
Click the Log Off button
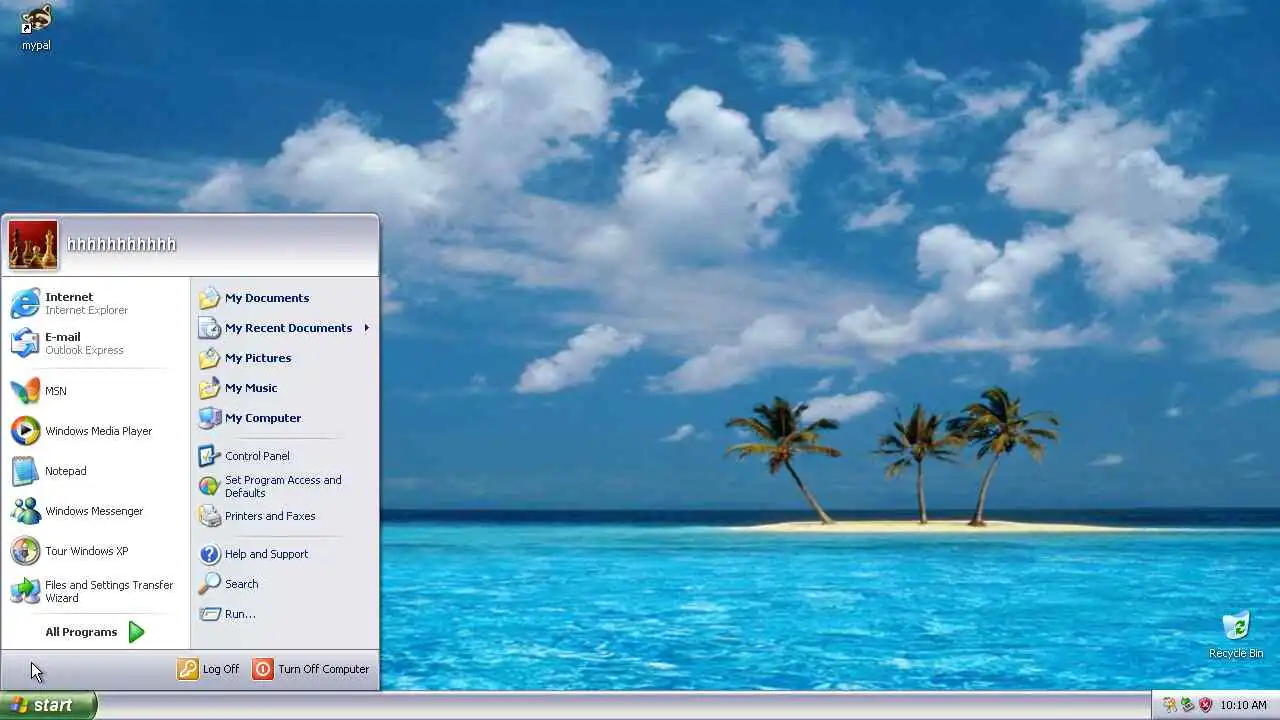pos(209,669)
